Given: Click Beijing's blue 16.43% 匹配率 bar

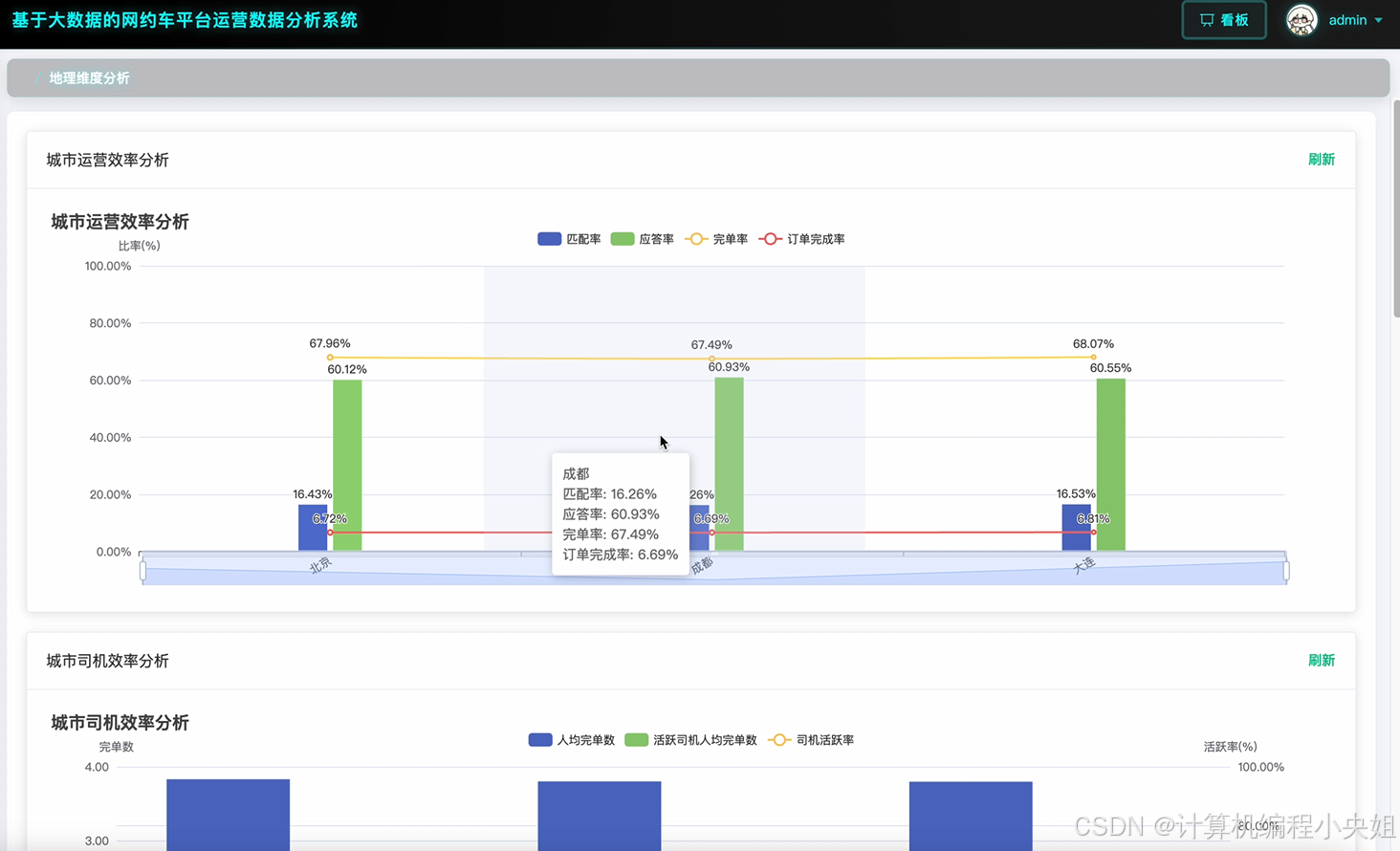Looking at the screenshot, I should coord(313,528).
